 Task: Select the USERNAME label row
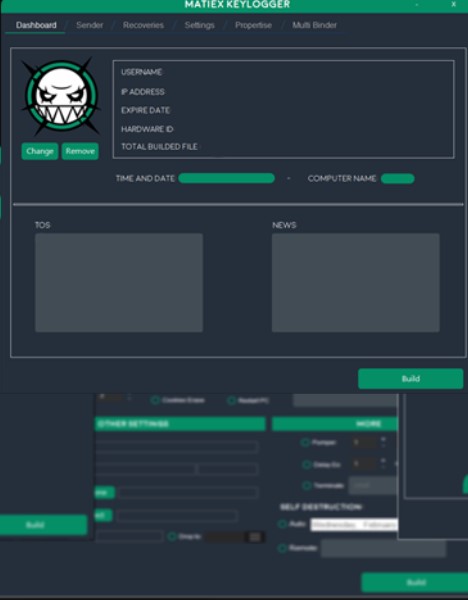[142, 72]
